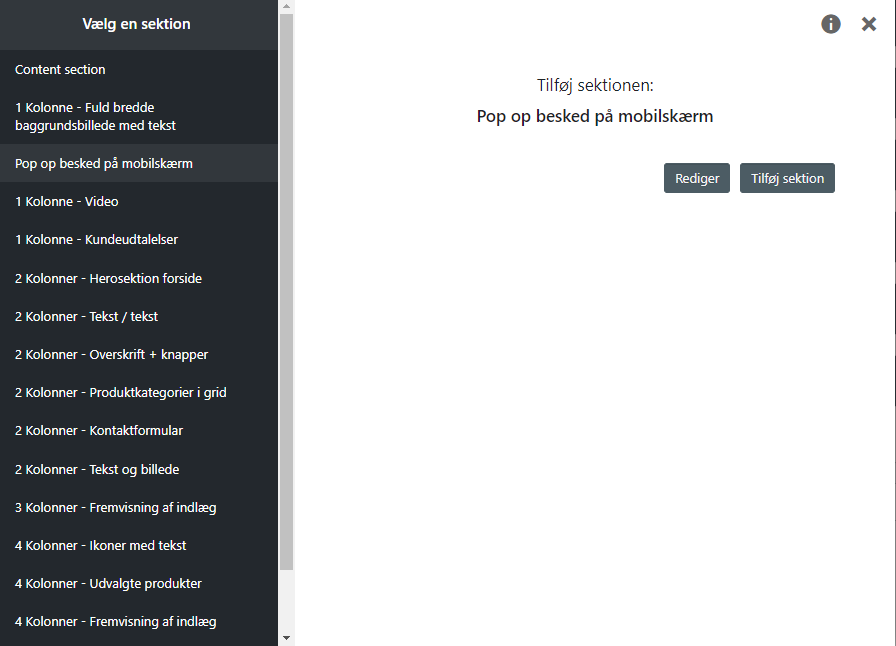The width and height of the screenshot is (896, 646).
Task: Select Content section in the list
Action: [139, 69]
